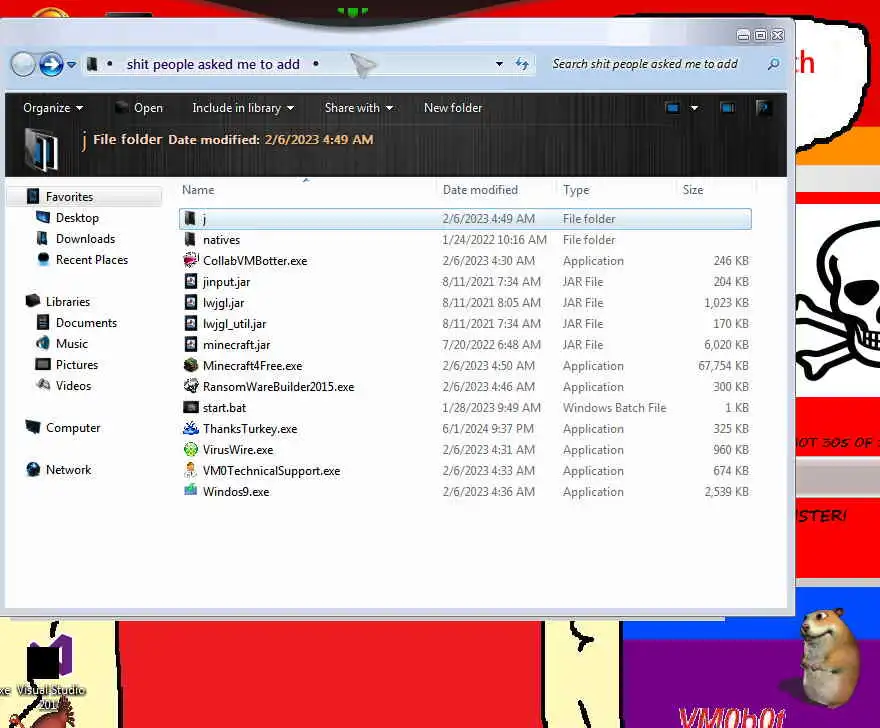Expand the Include in library menu
Screen dimensions: 880x728
[243, 108]
